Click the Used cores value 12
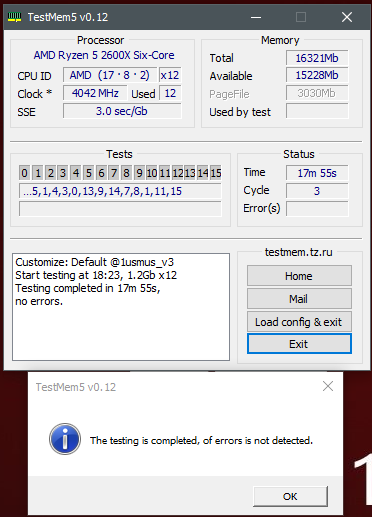The height and width of the screenshot is (517, 372). tap(170, 93)
